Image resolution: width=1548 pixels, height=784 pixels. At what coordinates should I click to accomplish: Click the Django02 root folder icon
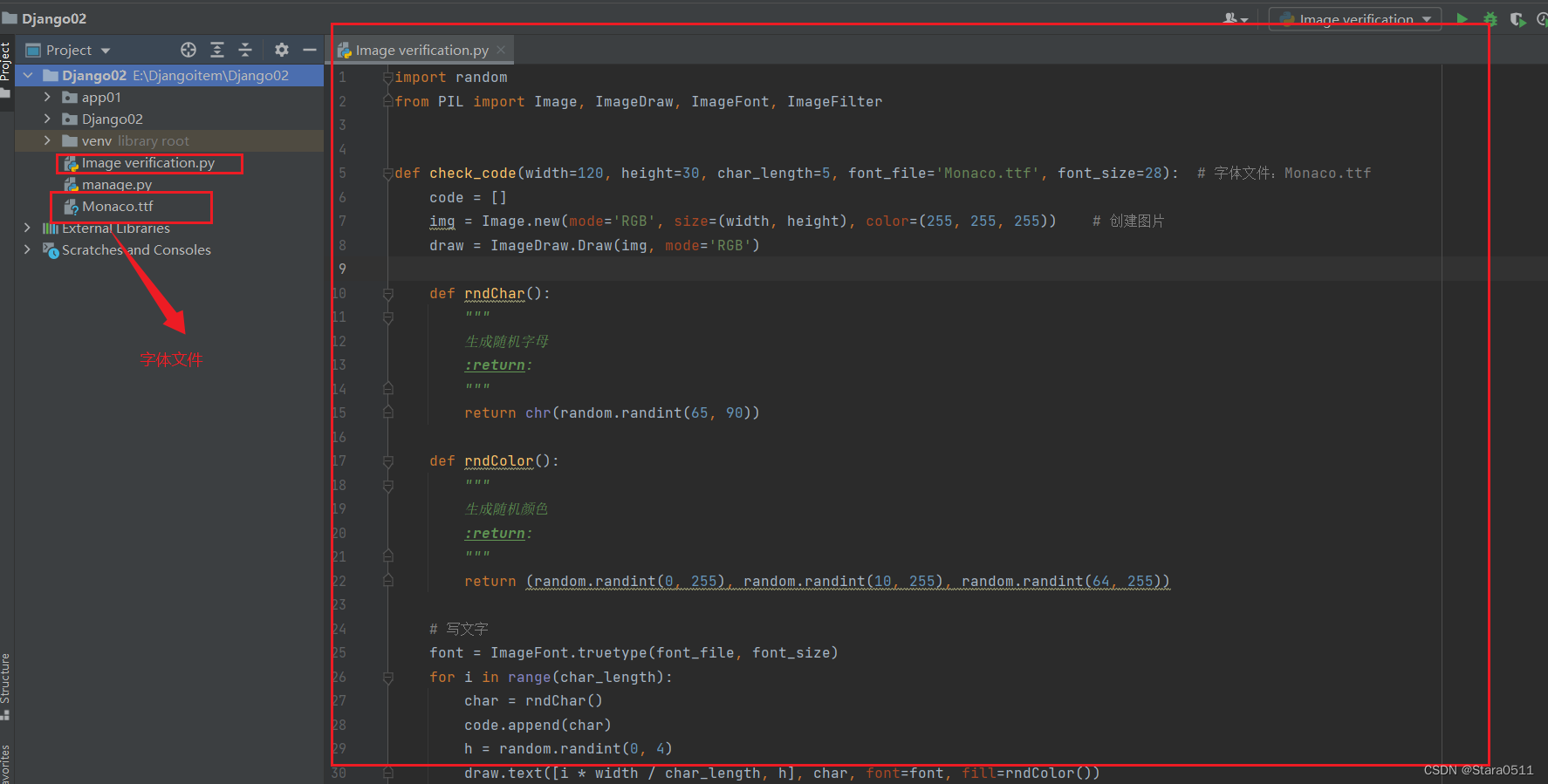point(51,75)
